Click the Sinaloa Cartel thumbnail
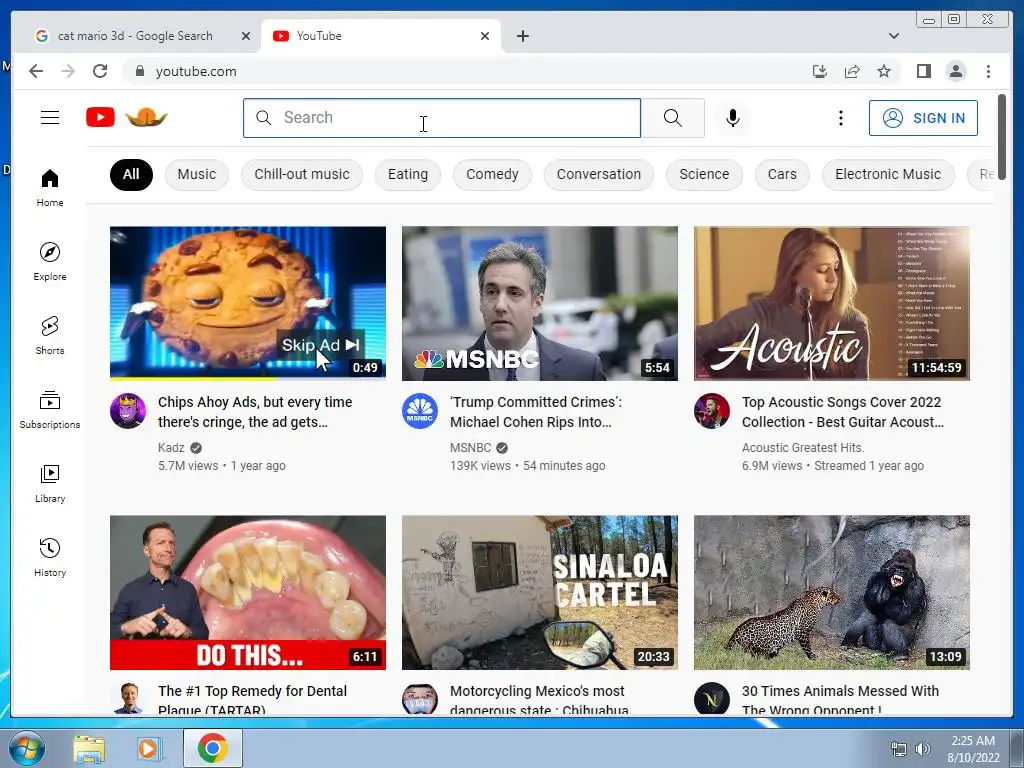1024x768 pixels. [539, 592]
